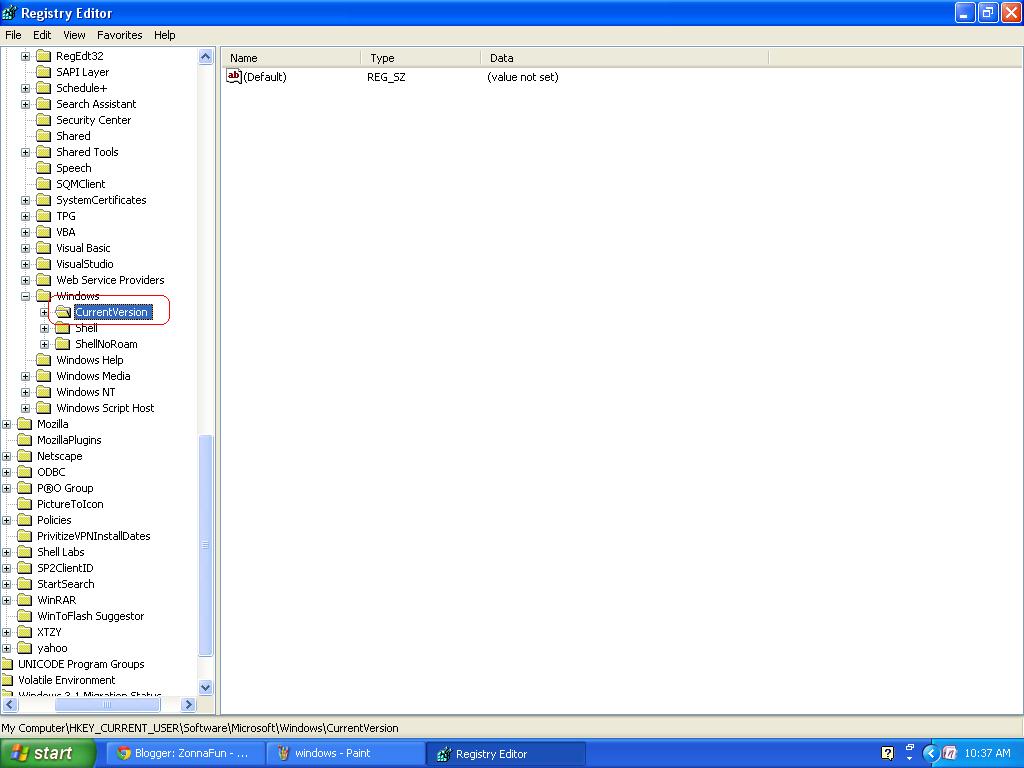Select the Shell Labs key
Viewport: 1024px width, 768px height.
[61, 552]
